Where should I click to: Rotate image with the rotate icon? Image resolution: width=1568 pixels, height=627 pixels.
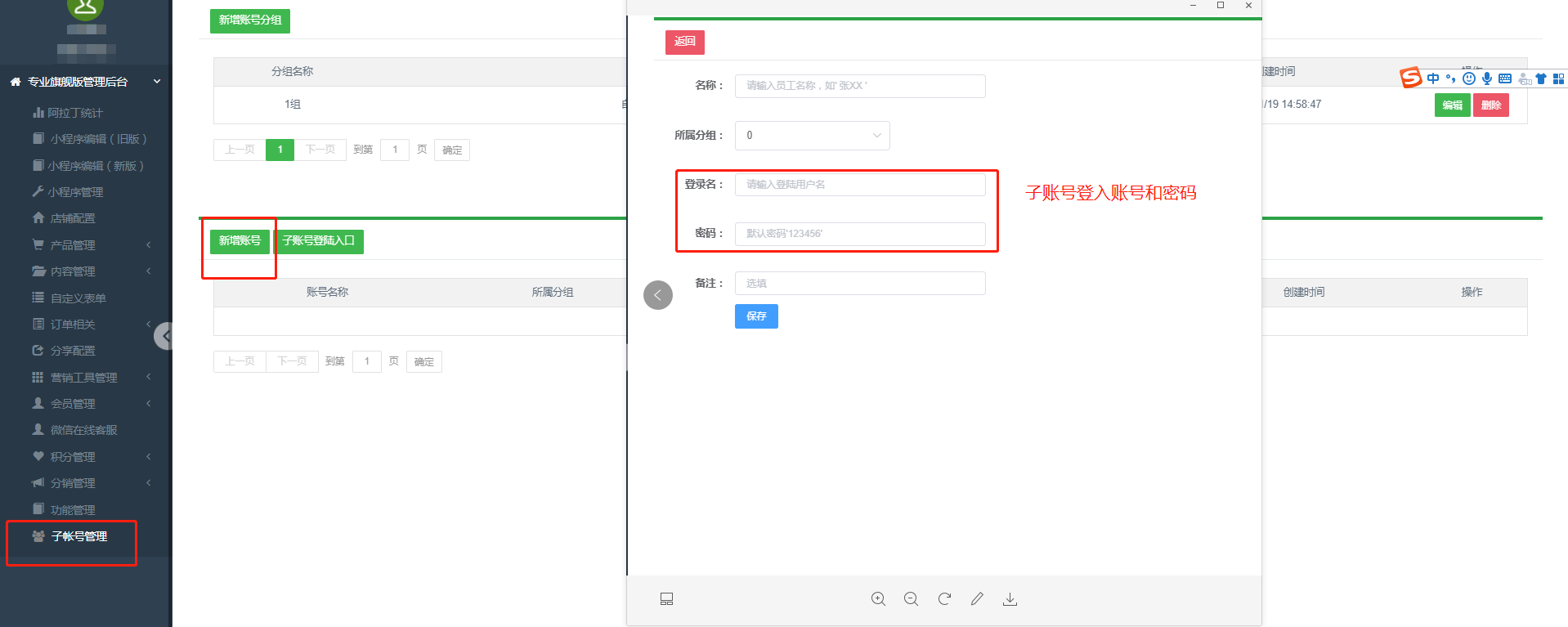point(944,599)
